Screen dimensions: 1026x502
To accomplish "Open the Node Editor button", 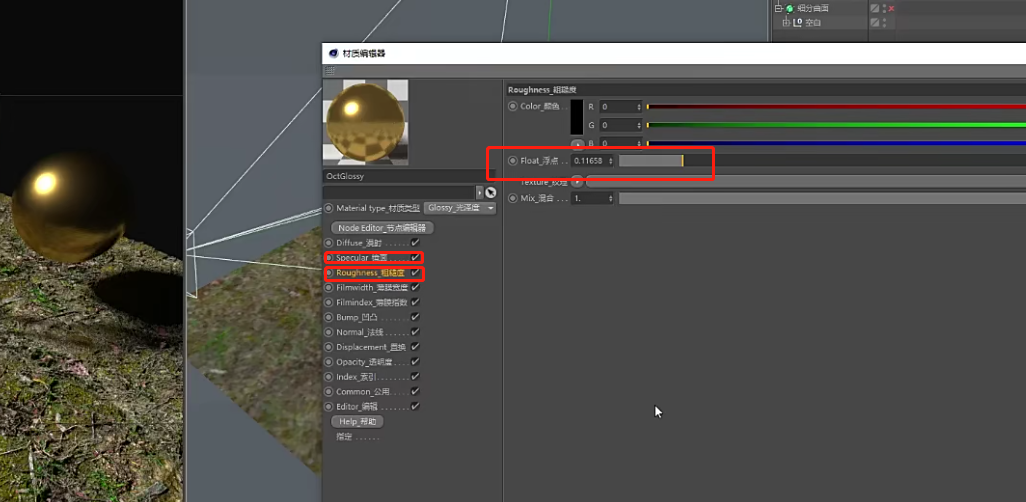I will pos(383,228).
